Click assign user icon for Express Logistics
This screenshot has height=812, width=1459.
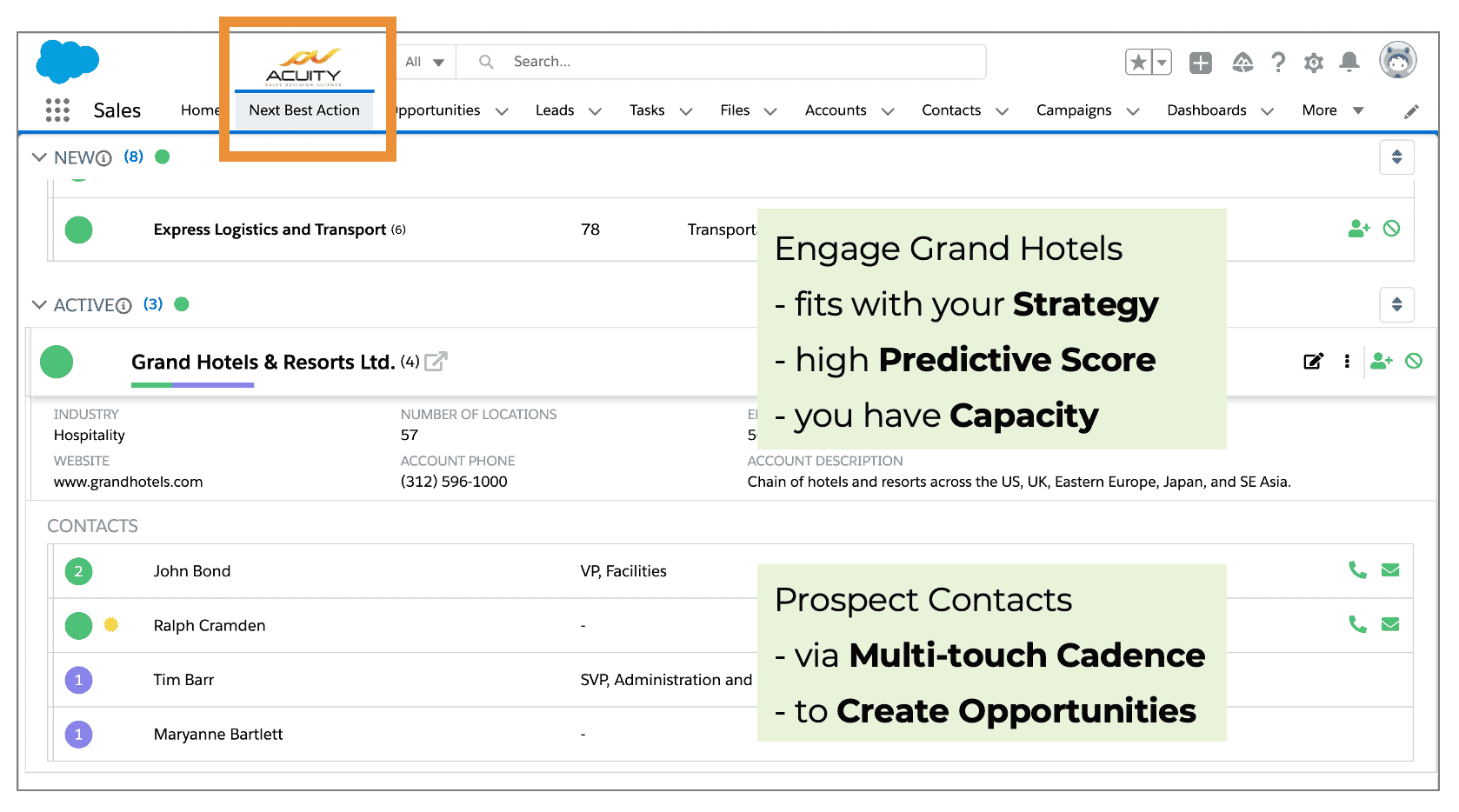pyautogui.click(x=1359, y=229)
